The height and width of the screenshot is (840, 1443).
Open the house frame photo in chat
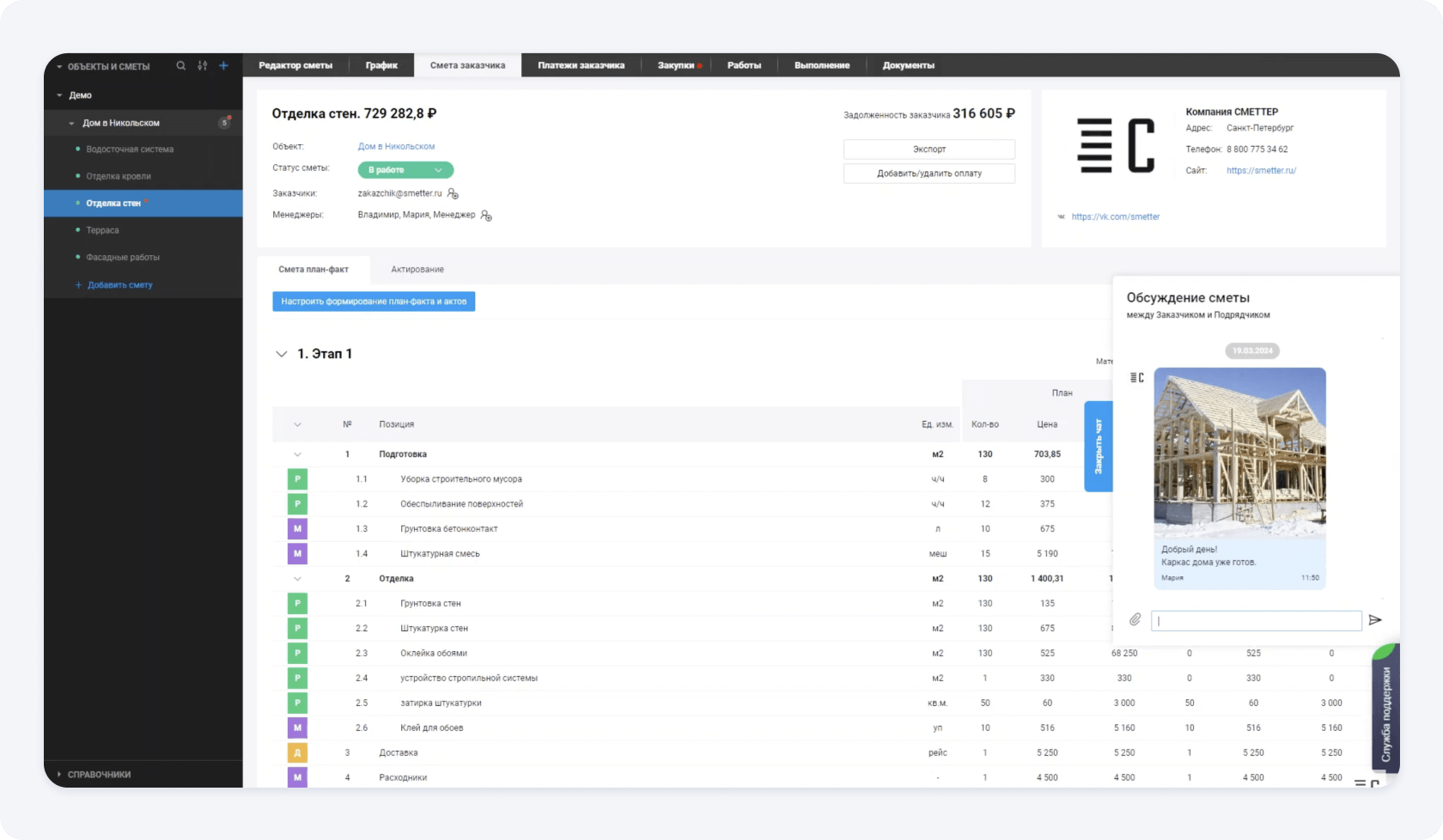(x=1239, y=453)
